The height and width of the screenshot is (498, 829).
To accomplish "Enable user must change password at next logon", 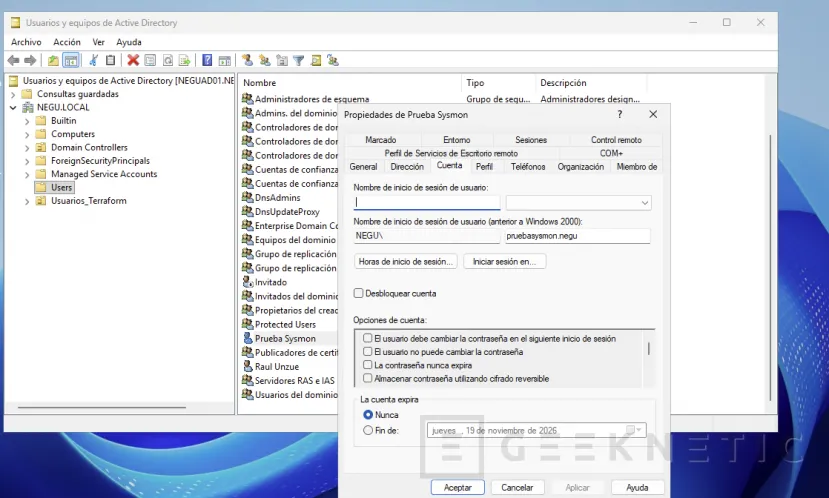I will pos(367,338).
